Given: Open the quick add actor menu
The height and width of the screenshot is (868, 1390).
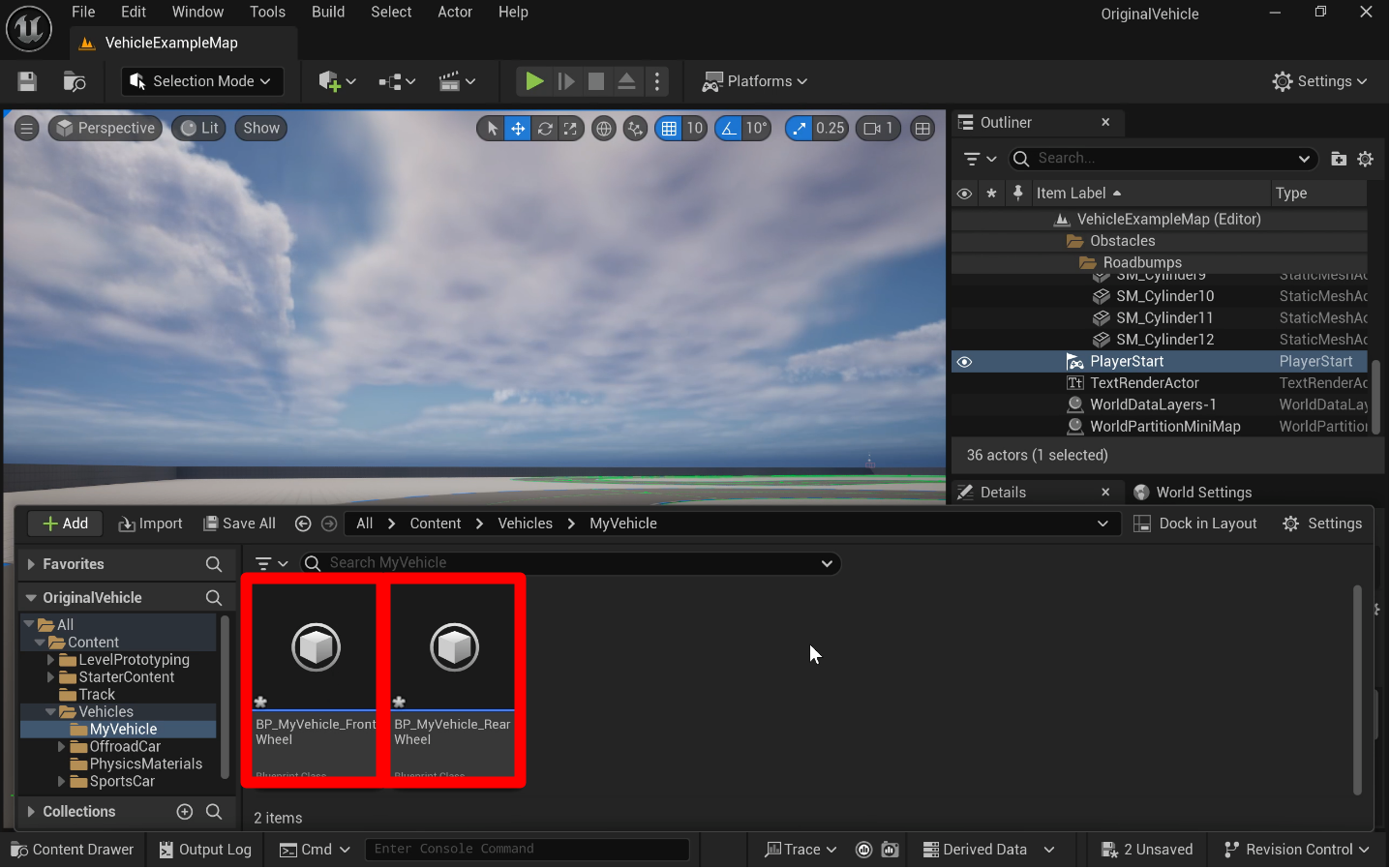Looking at the screenshot, I should coord(337,81).
